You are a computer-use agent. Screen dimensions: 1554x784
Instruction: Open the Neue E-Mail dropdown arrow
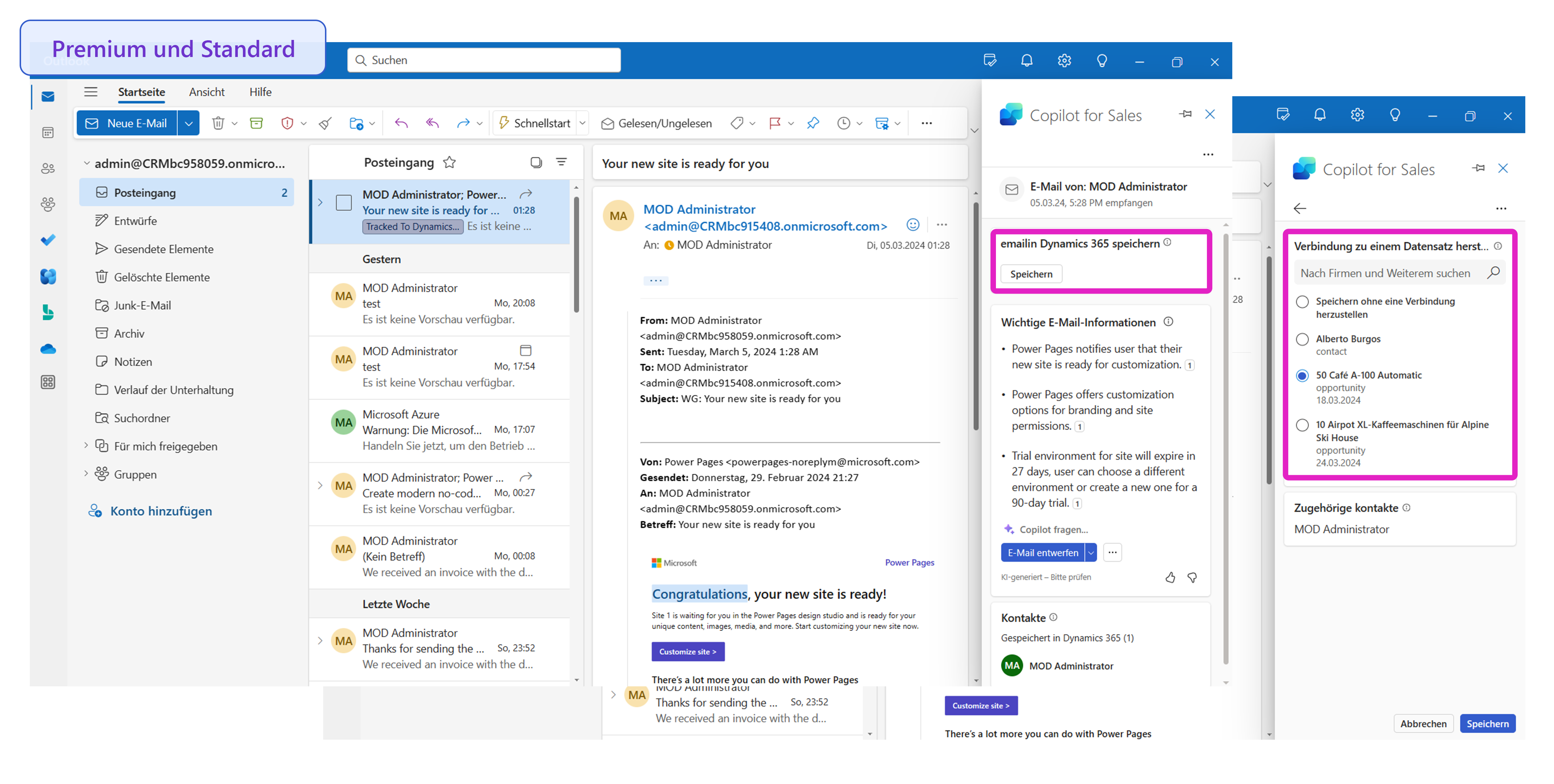[189, 123]
